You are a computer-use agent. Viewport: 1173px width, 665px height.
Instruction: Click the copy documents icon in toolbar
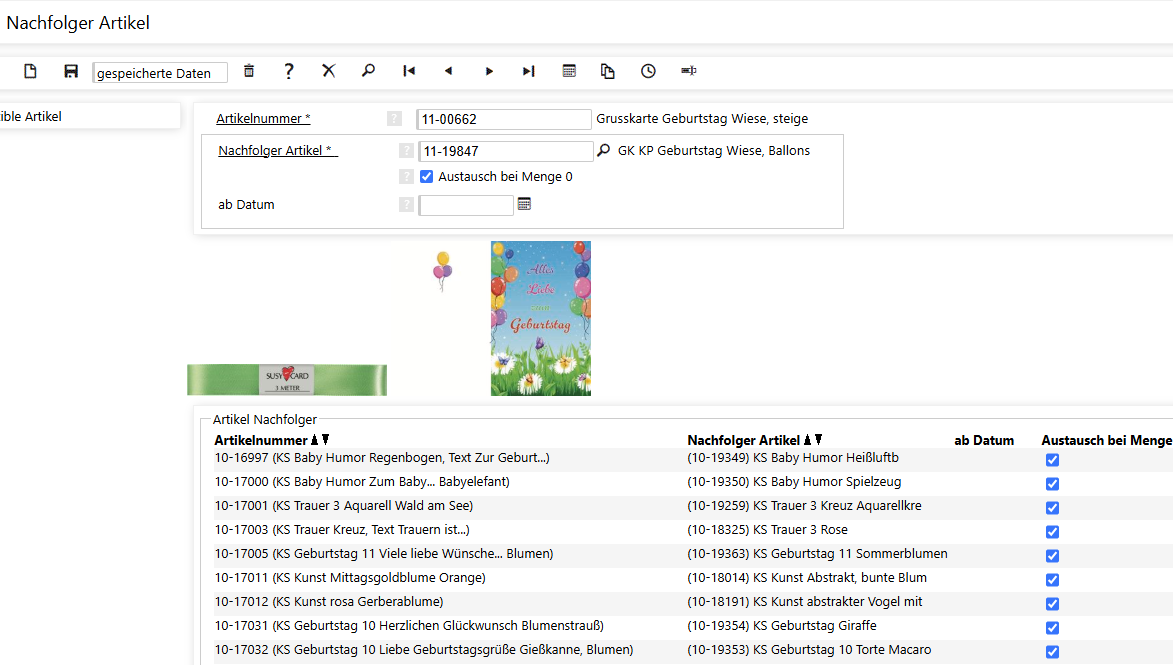608,71
